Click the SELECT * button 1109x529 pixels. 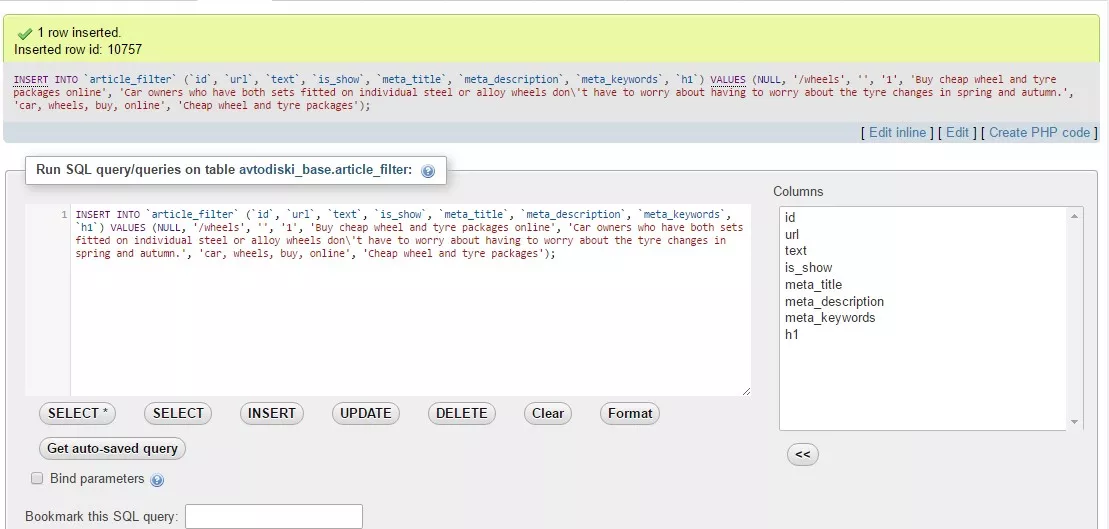click(x=77, y=414)
